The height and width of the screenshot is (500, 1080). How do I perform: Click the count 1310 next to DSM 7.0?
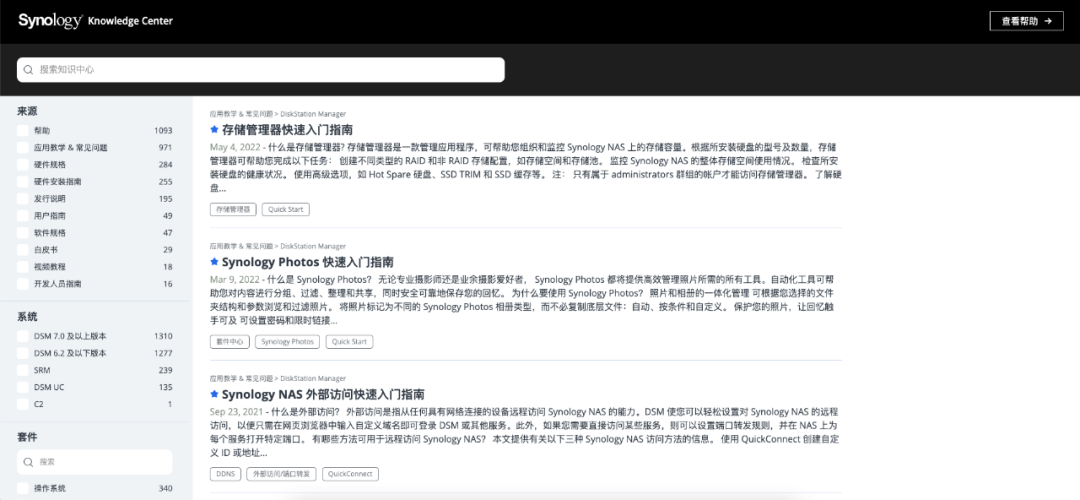[x=163, y=336]
